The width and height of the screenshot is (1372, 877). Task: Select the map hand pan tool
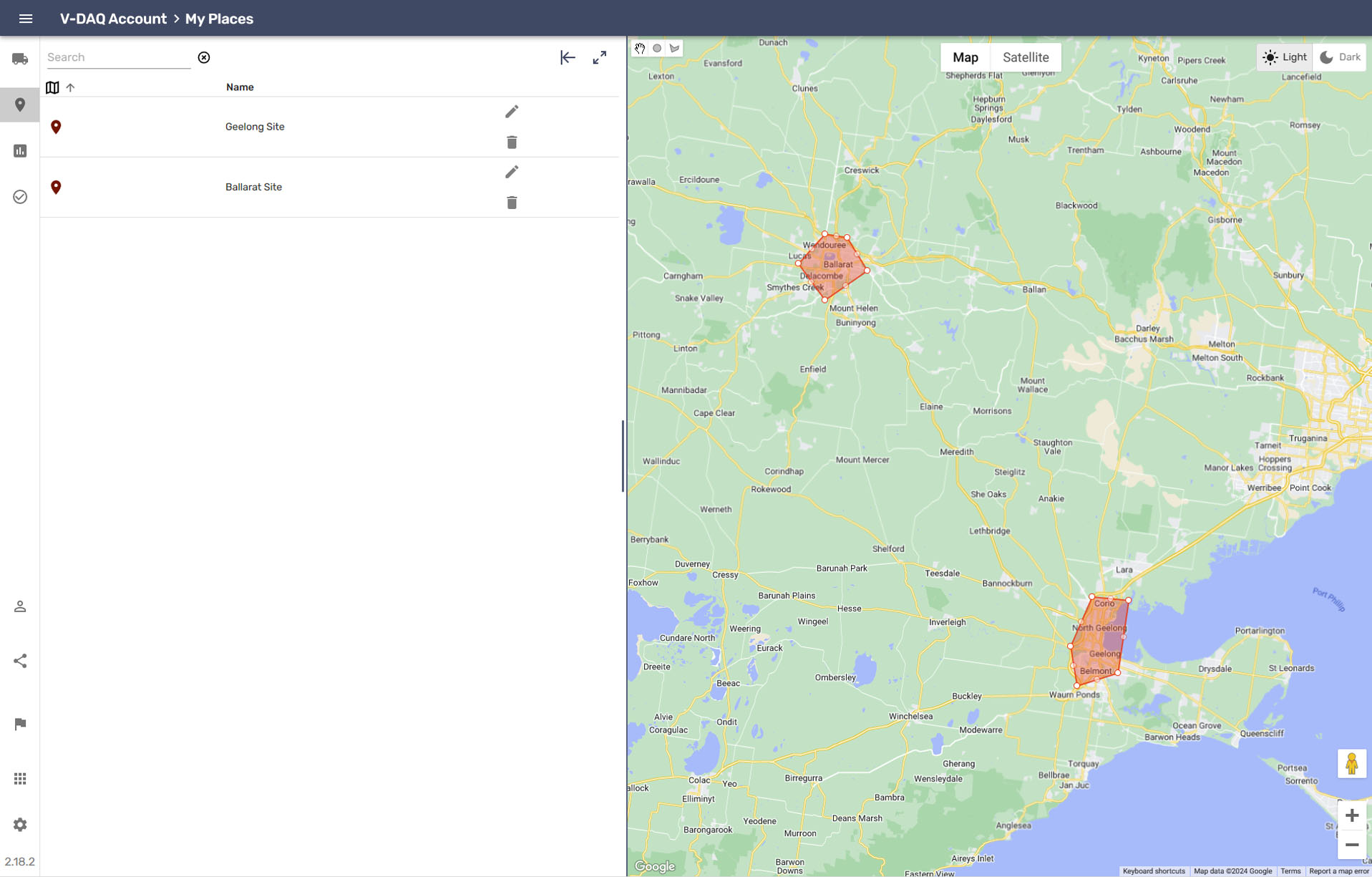(640, 48)
